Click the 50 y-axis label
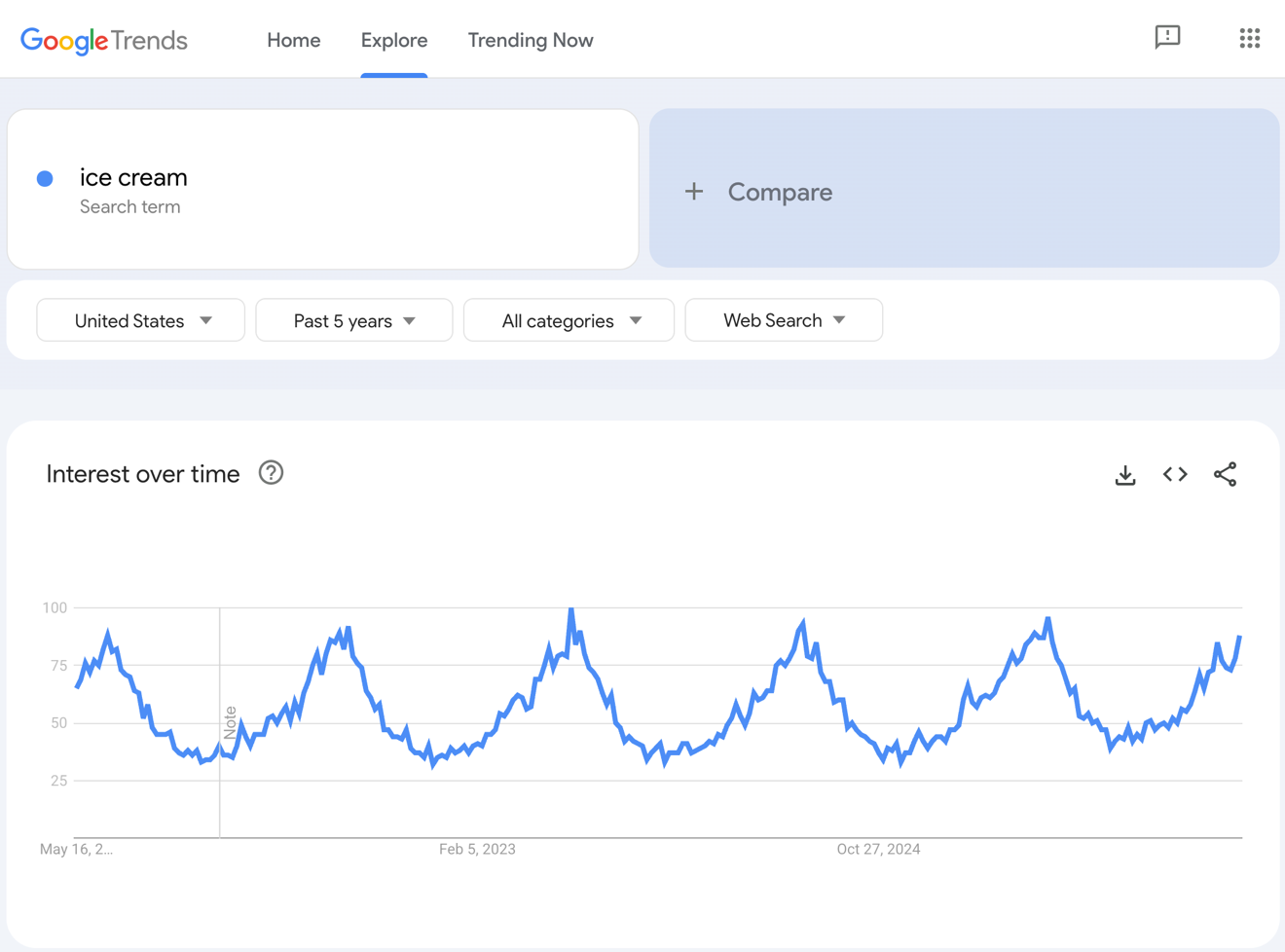 pyautogui.click(x=58, y=723)
